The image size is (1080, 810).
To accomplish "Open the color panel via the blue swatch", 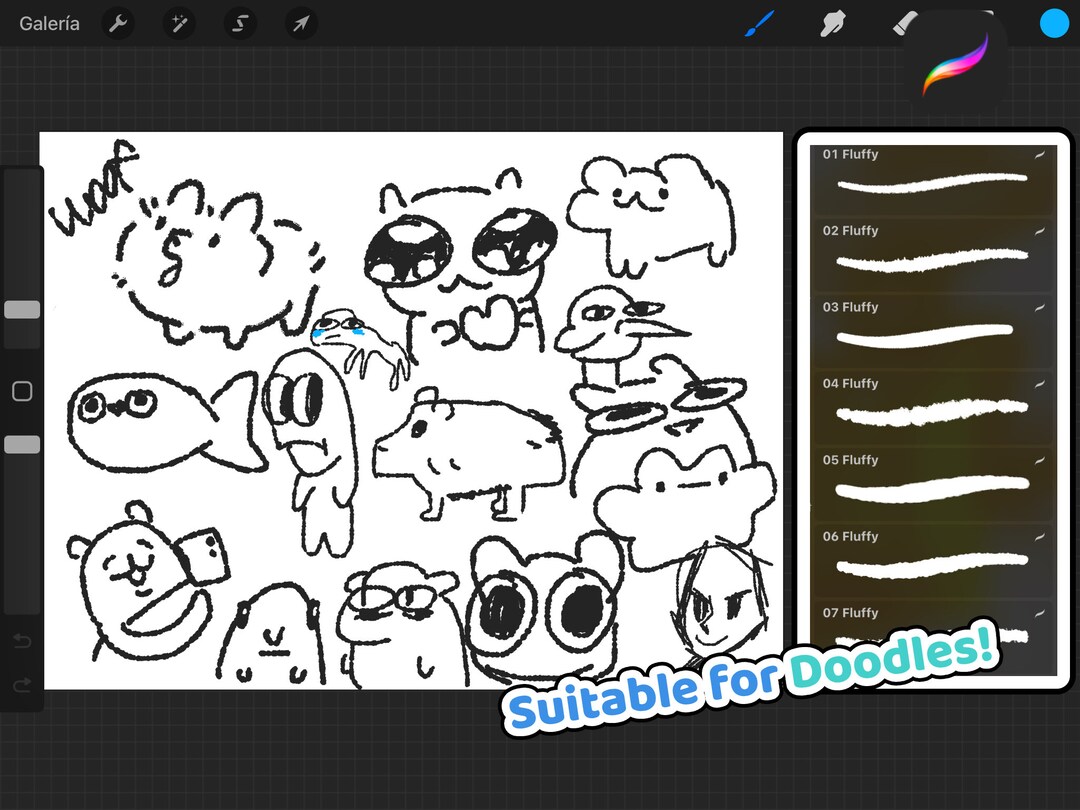I will pyautogui.click(x=1055, y=23).
